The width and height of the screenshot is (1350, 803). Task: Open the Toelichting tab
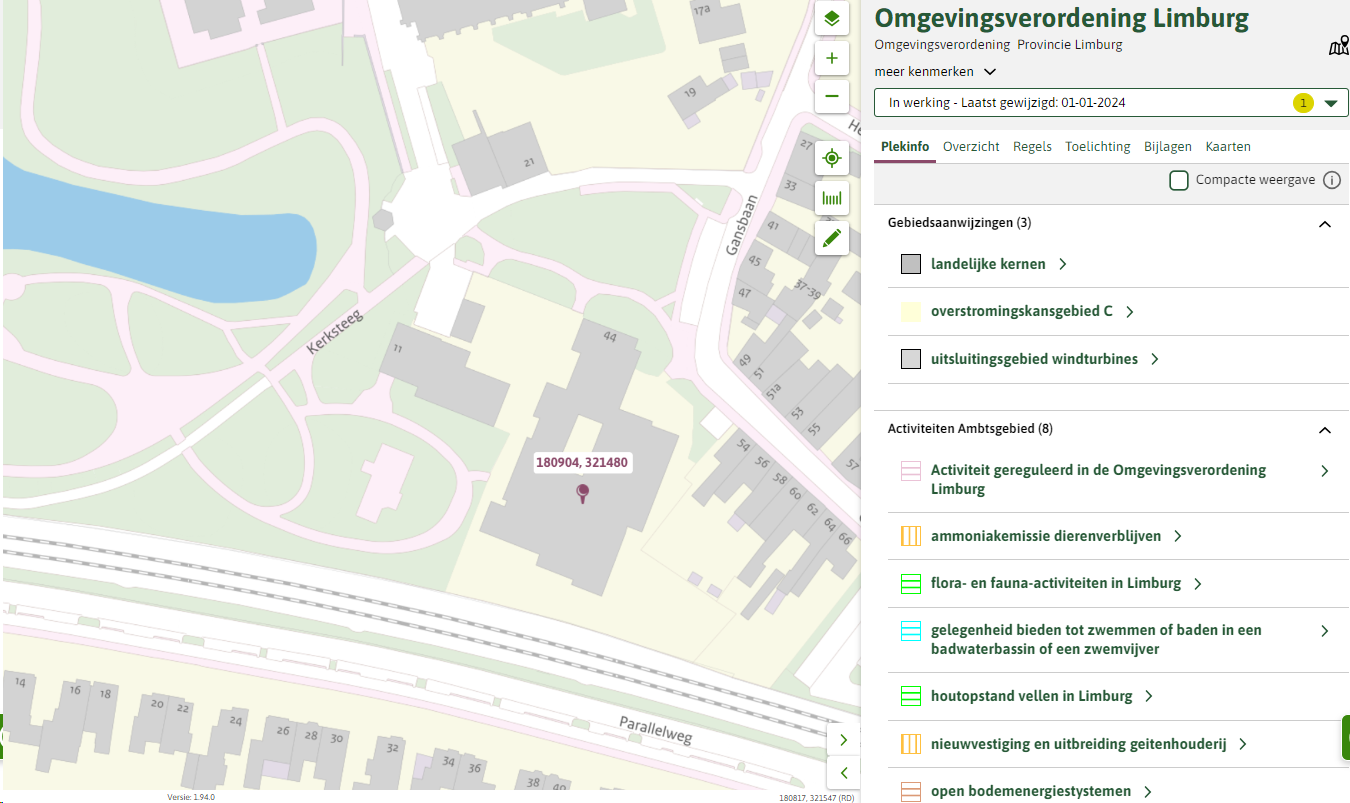(1098, 147)
